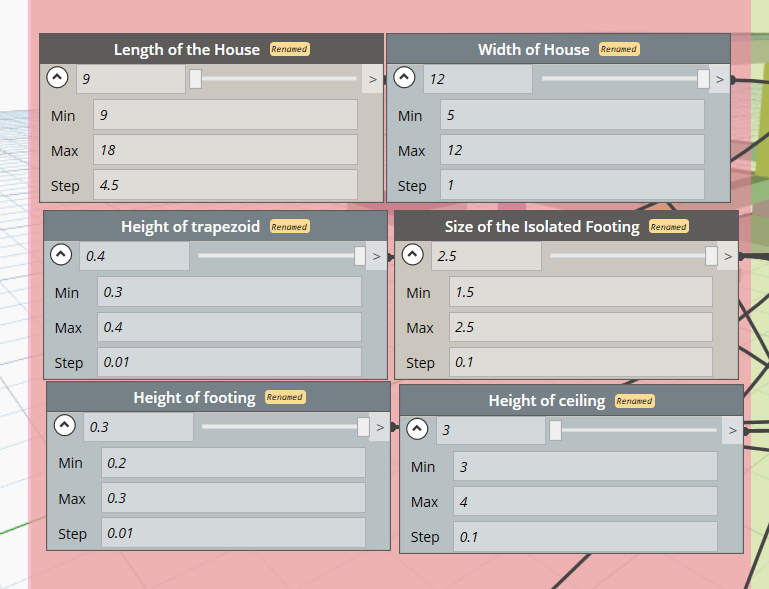769x589 pixels.
Task: Collapse the Width of House slider options
Action: click(404, 77)
